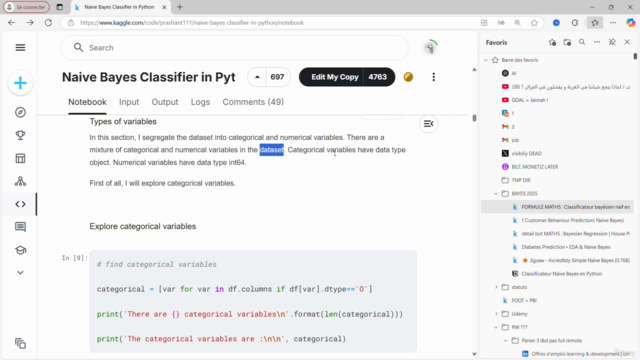Image resolution: width=640 pixels, height=360 pixels.
Task: Close the Favoris panel
Action: (627, 42)
